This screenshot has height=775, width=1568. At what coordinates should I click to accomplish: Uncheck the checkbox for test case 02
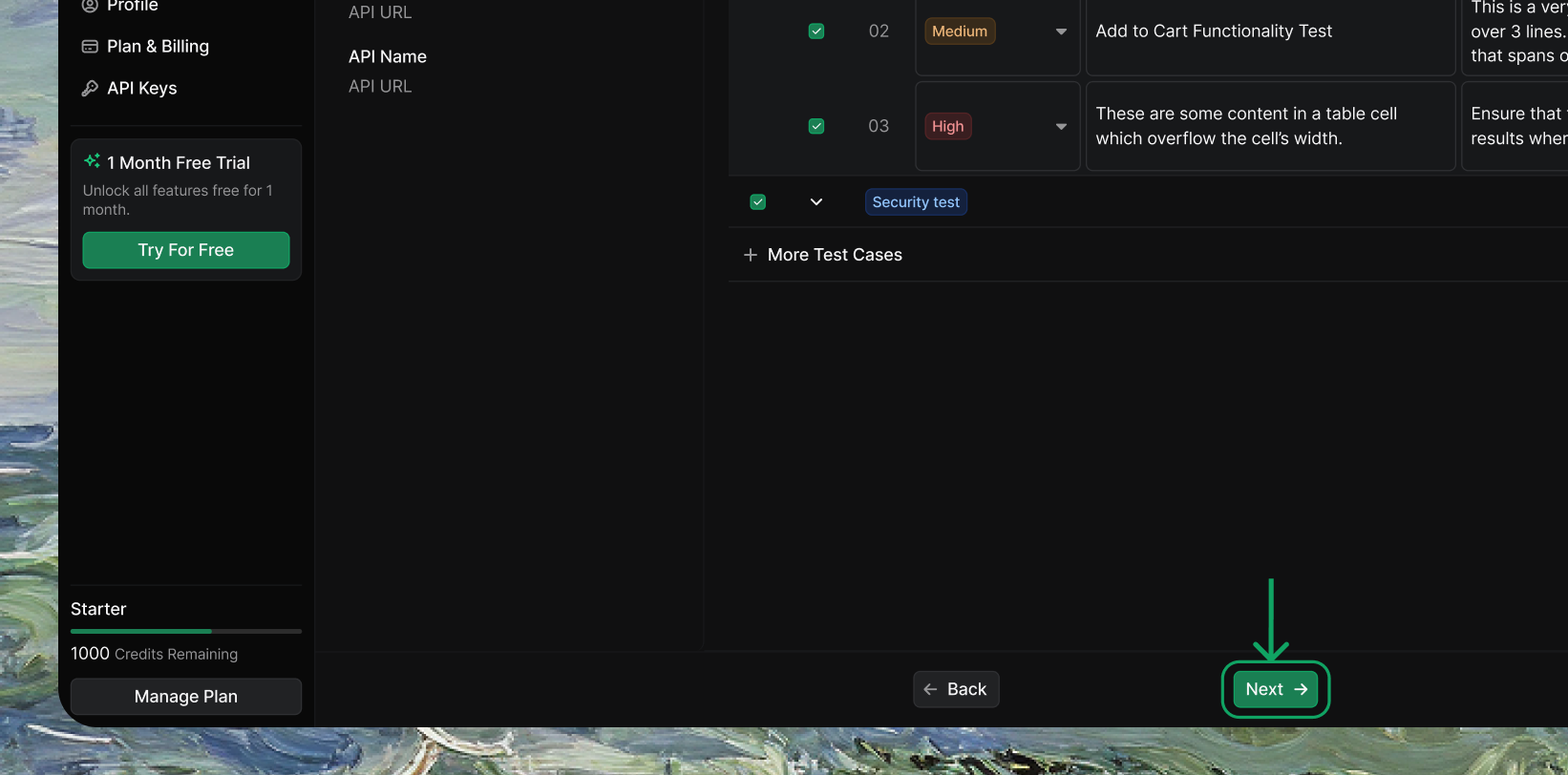pos(816,31)
